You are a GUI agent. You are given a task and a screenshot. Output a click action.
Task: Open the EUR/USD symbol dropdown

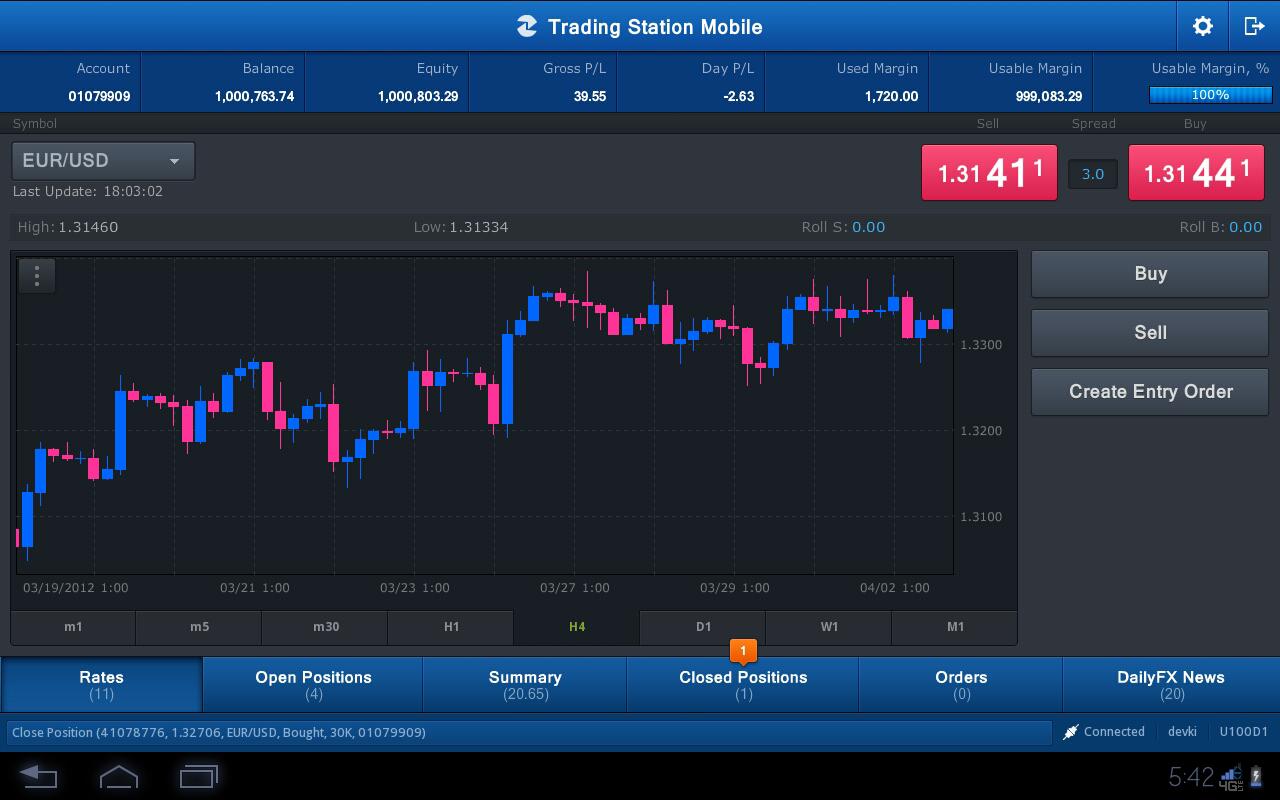[100, 160]
